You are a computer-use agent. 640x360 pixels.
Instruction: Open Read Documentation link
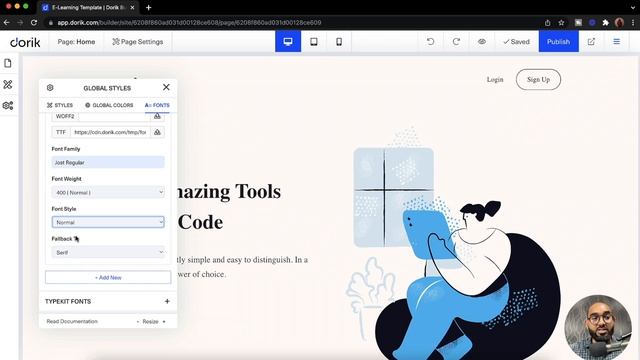tap(72, 322)
